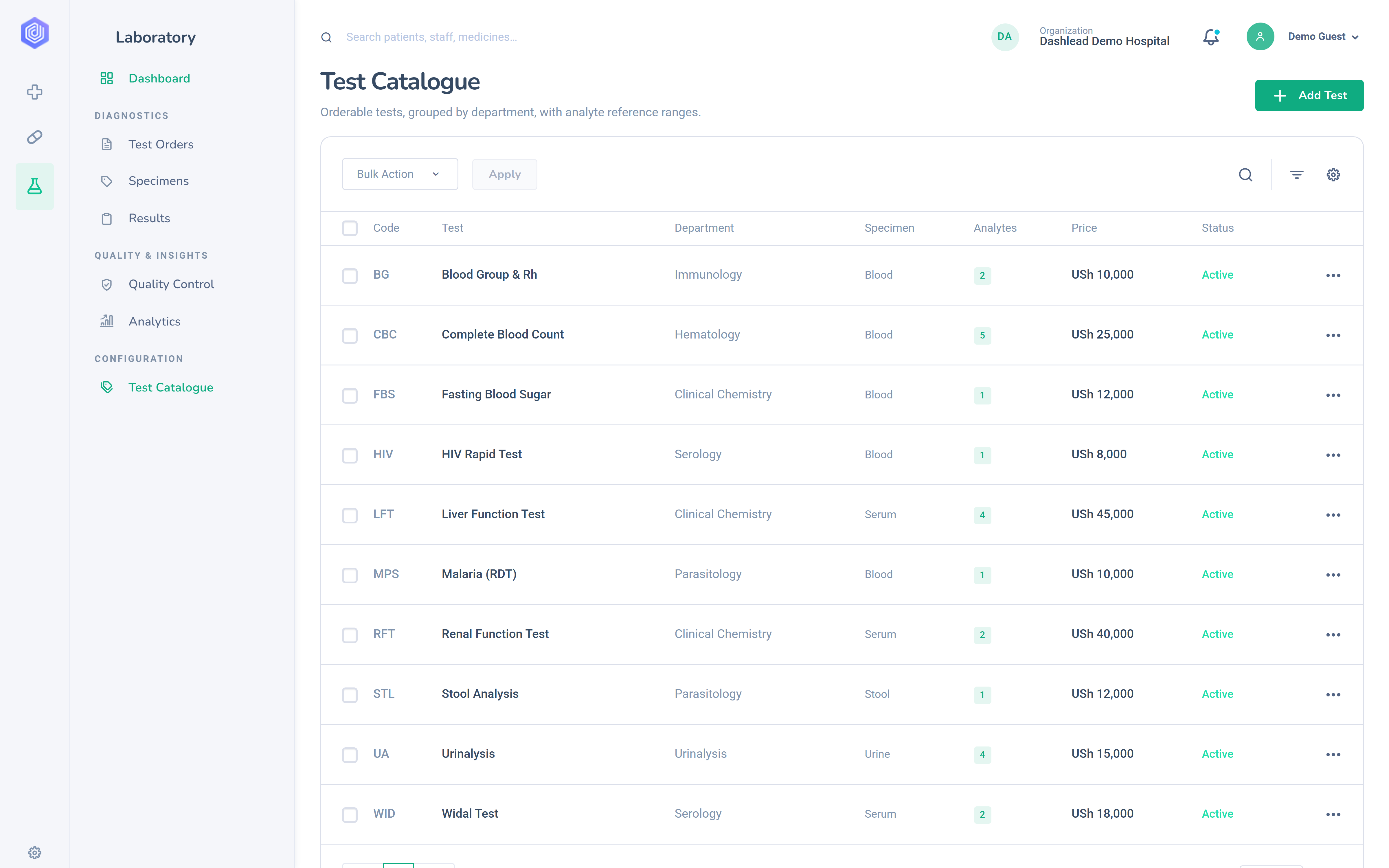1389x868 pixels.
Task: Click the table search magnifier icon
Action: [x=1245, y=174]
